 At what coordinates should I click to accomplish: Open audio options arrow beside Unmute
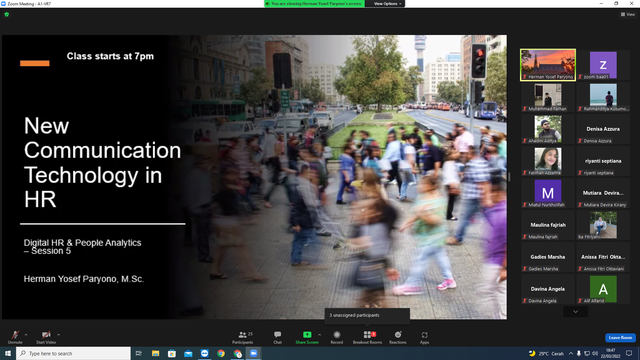pyautogui.click(x=26, y=335)
